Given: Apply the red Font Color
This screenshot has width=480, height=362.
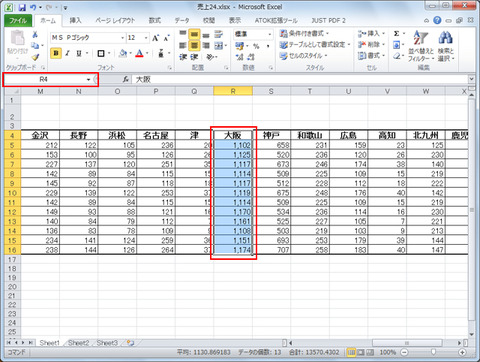Looking at the screenshot, I should (x=140, y=53).
